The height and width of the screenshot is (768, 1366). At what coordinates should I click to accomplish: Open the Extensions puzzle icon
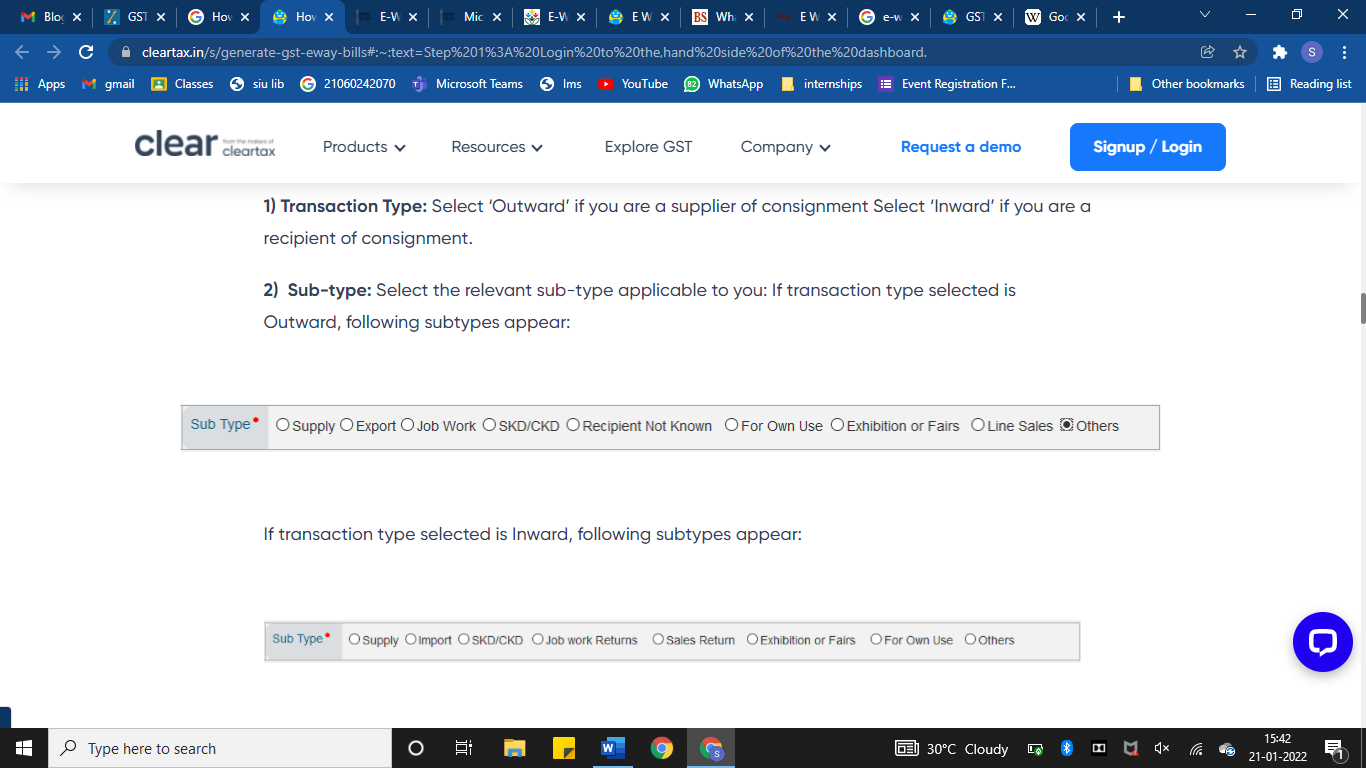click(x=1279, y=52)
